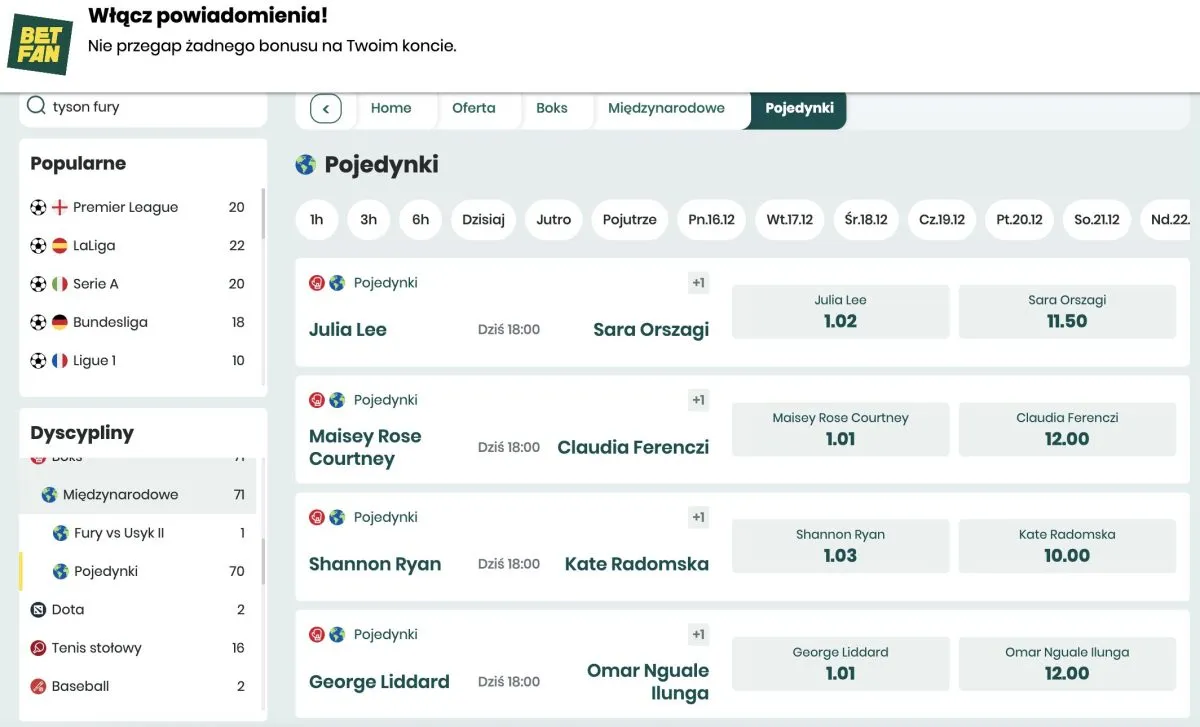
Task: Expand +1 markets for Shannon Ryan fight
Action: 698,517
